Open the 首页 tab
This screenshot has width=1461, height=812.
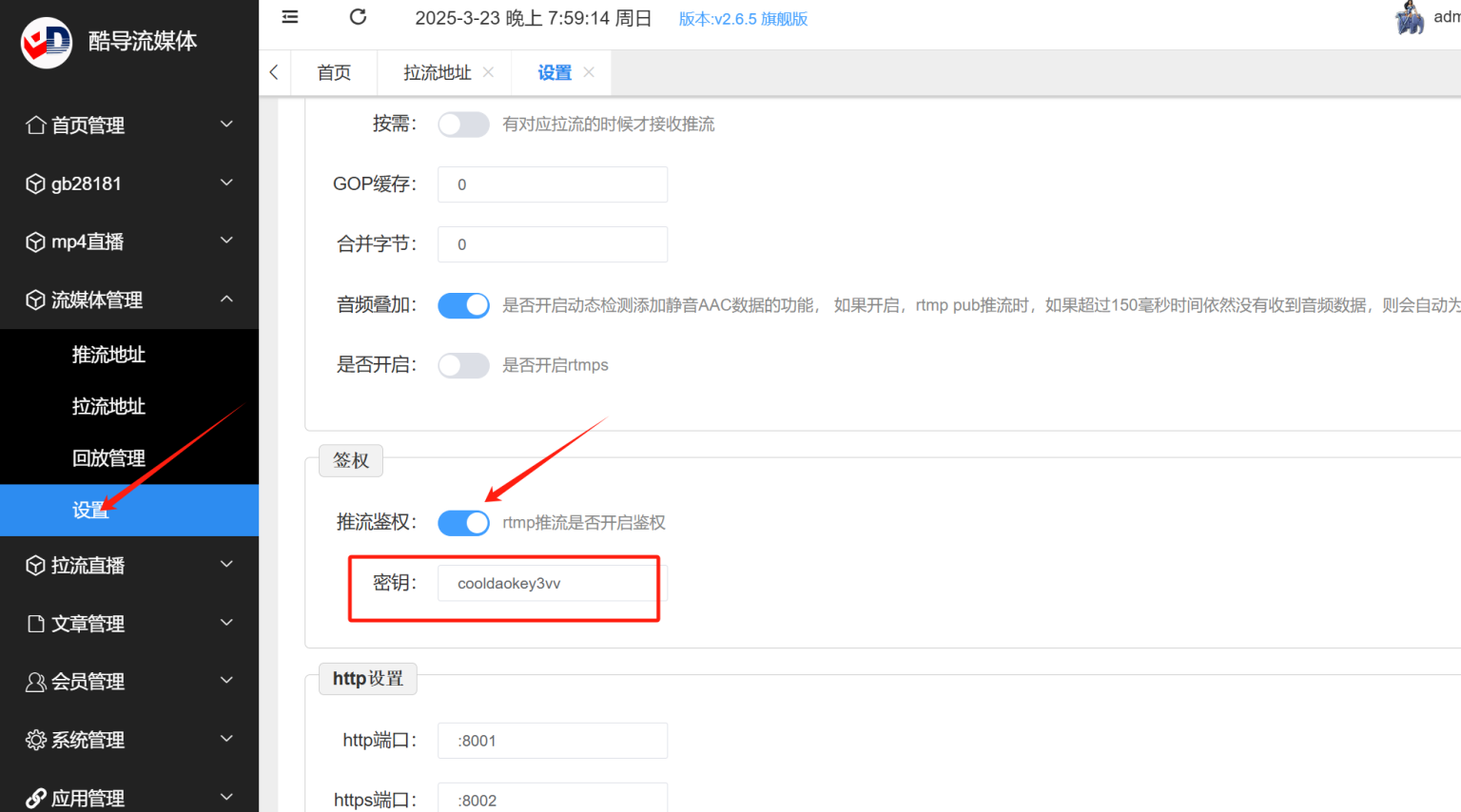334,73
